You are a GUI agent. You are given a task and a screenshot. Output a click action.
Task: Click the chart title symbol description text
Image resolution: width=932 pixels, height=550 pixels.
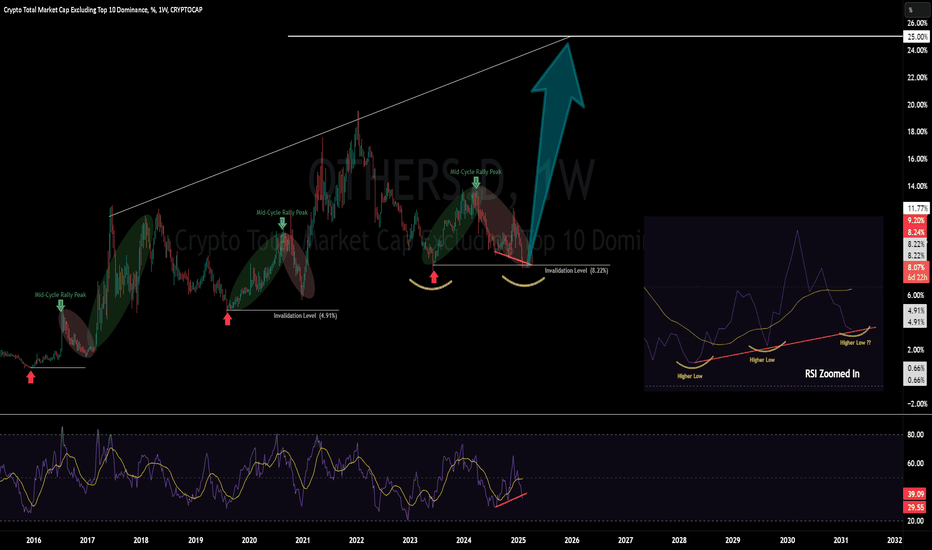pos(103,10)
